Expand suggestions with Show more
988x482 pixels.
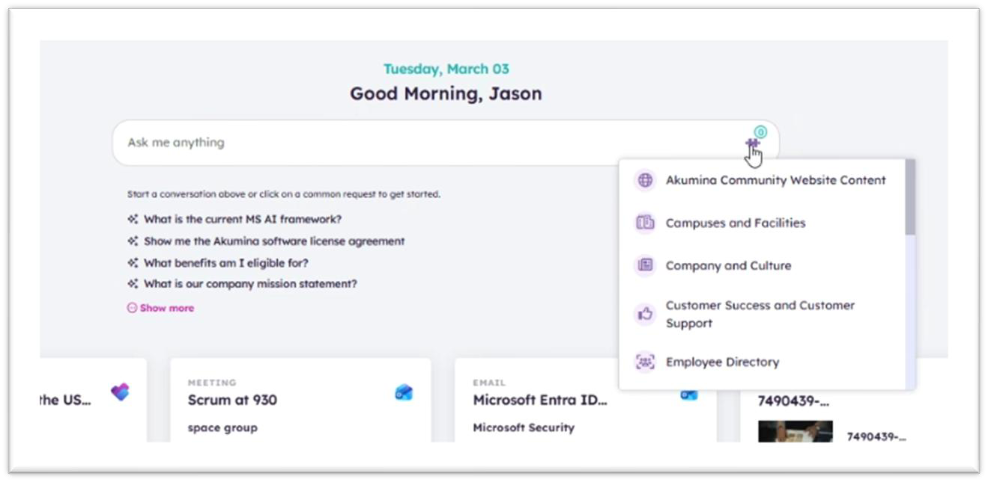(x=166, y=308)
